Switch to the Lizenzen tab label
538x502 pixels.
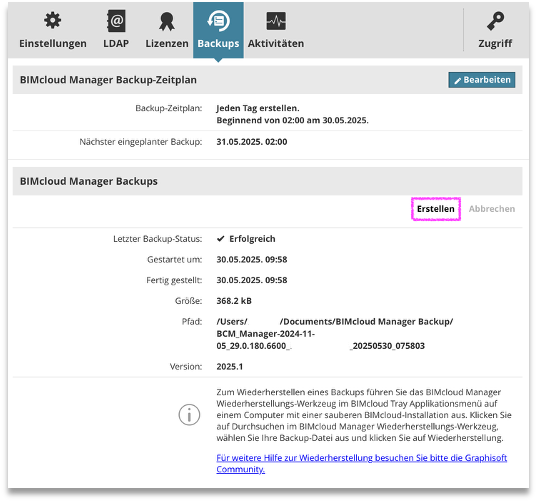coord(167,44)
